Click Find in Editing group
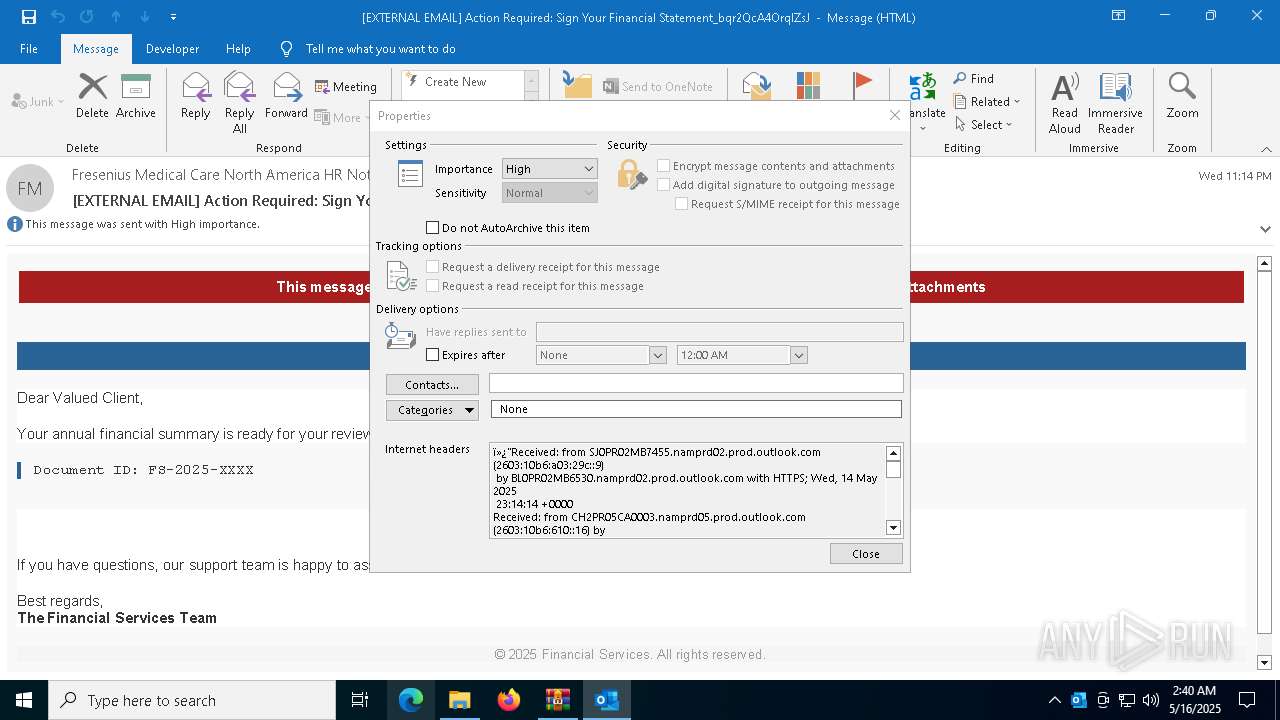This screenshot has width=1280, height=720. click(973, 79)
